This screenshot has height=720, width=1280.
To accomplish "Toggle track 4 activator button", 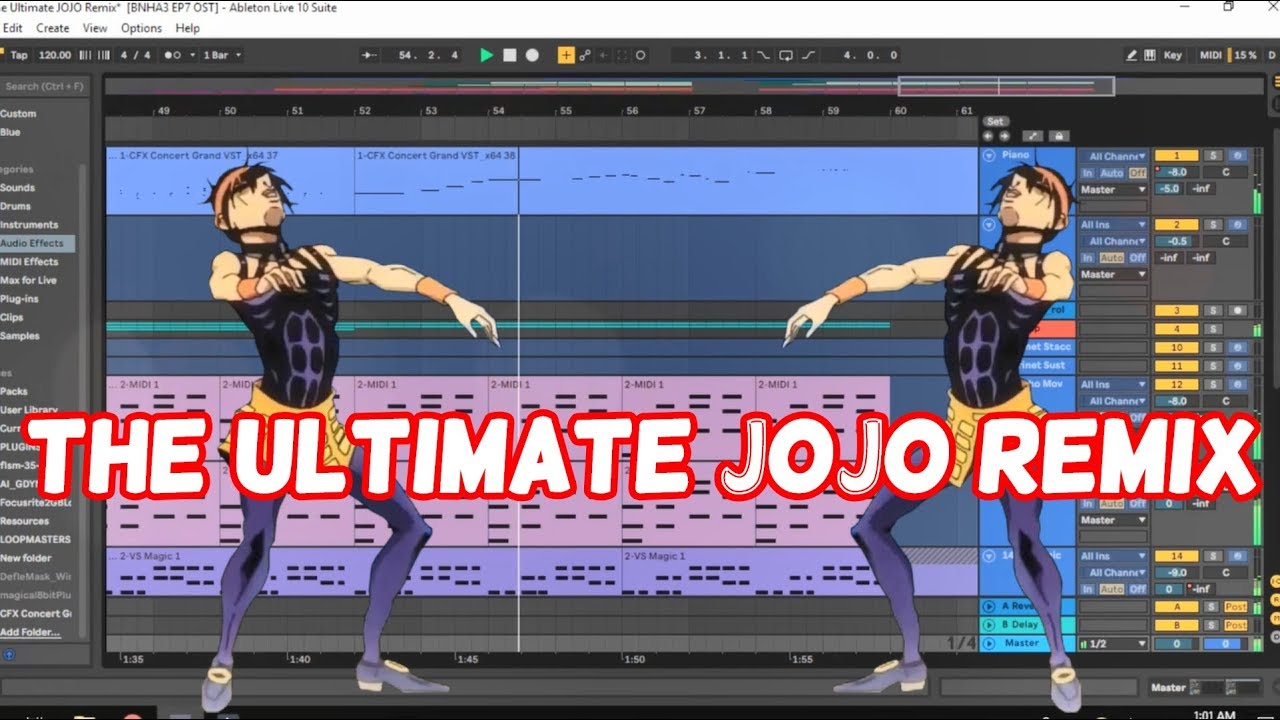I will click(1177, 329).
